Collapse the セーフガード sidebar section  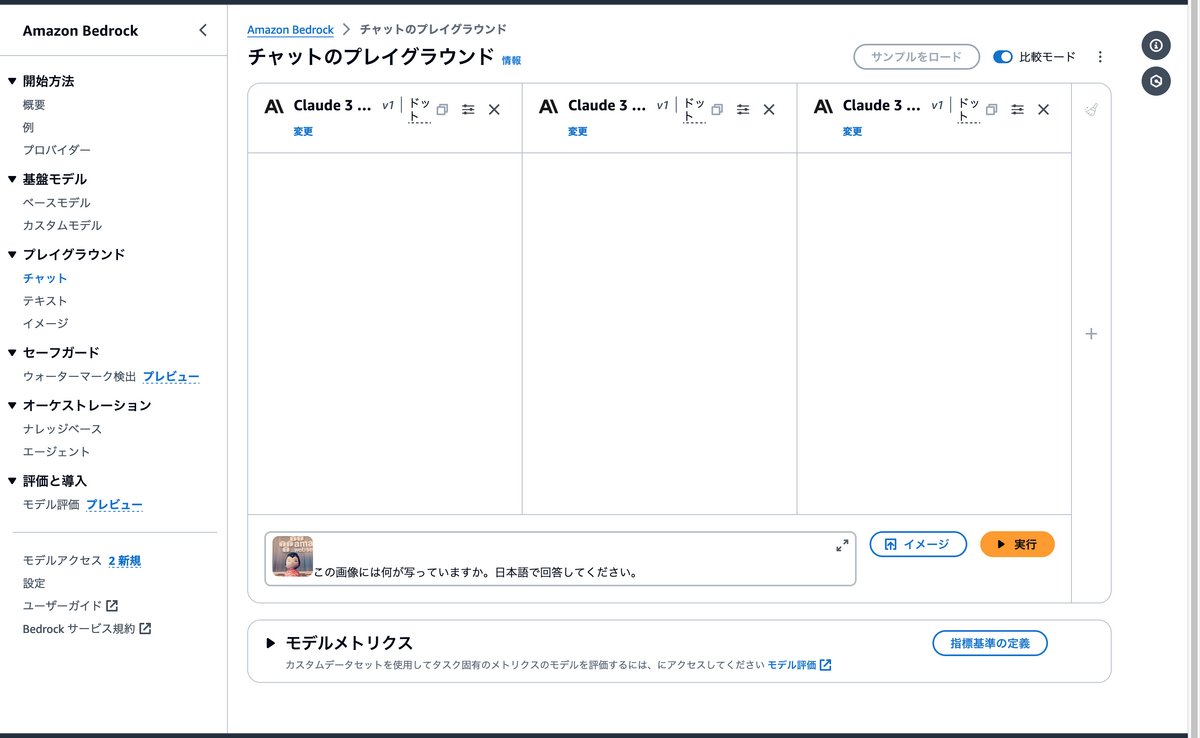pos(12,353)
